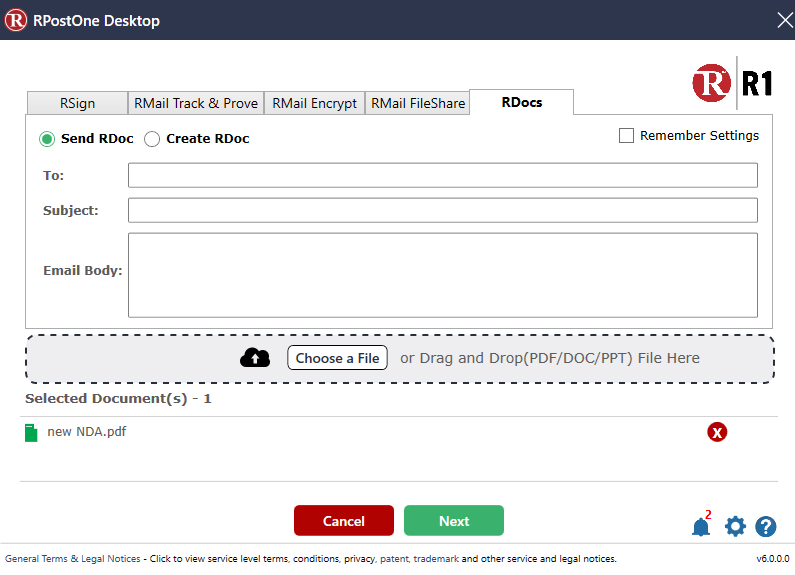This screenshot has height=575, width=795.
Task: Remove new NDA.pdf with the red X
Action: tap(717, 432)
